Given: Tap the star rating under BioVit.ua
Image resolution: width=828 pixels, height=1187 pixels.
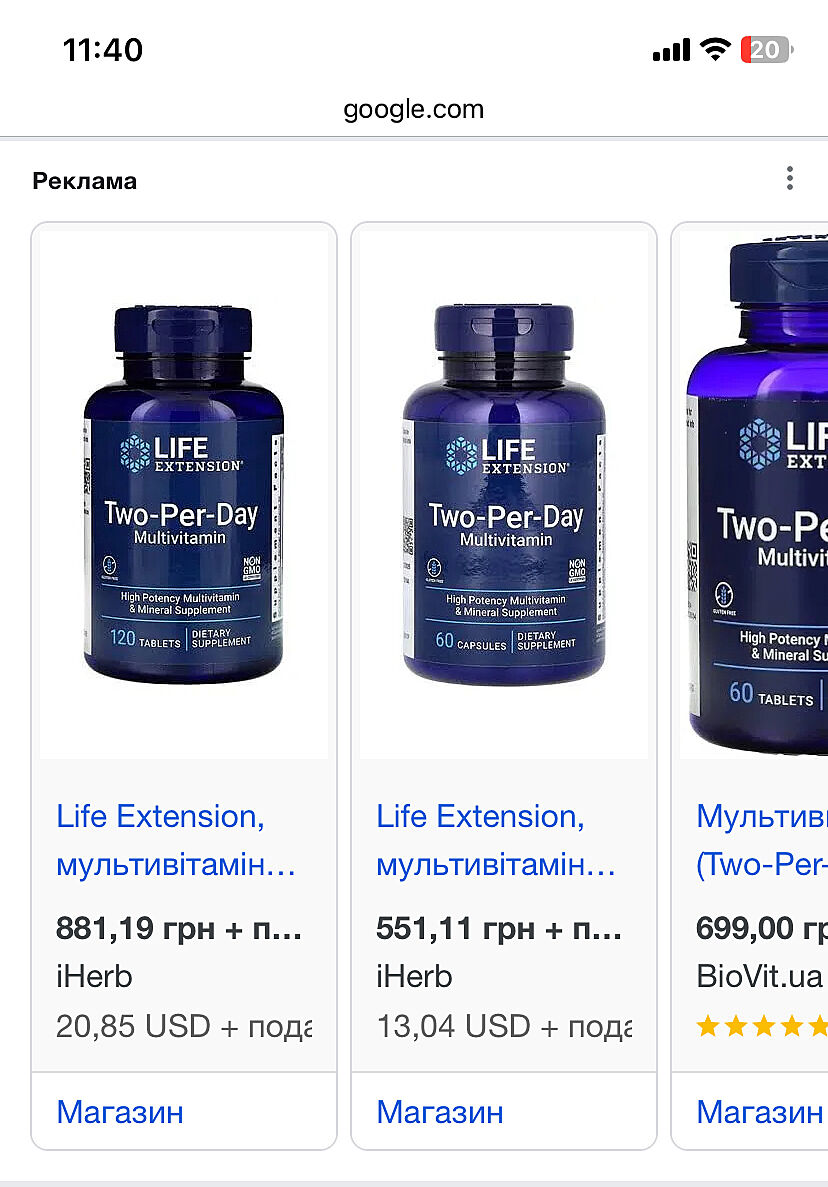Looking at the screenshot, I should [x=761, y=1027].
